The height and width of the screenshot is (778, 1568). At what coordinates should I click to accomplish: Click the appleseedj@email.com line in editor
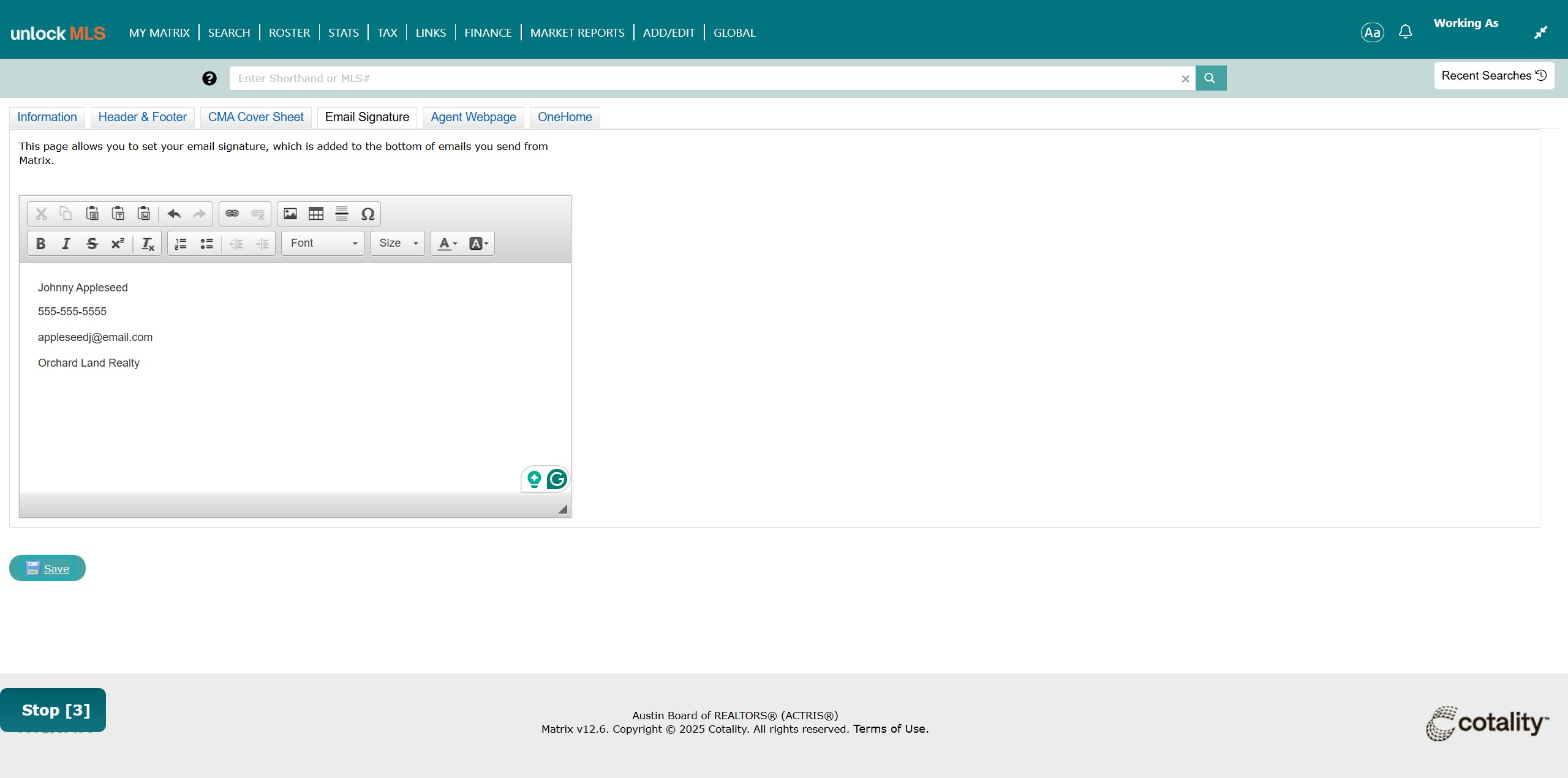pos(95,337)
